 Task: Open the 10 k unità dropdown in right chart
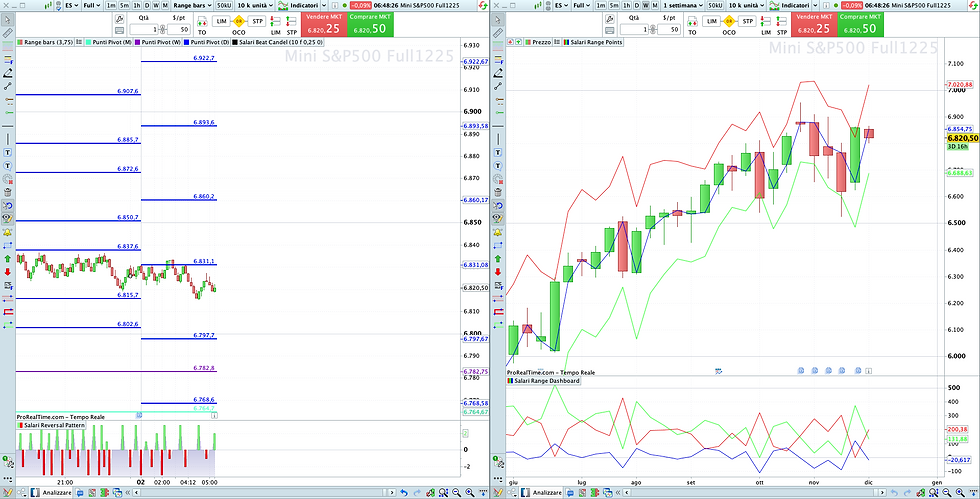point(746,5)
